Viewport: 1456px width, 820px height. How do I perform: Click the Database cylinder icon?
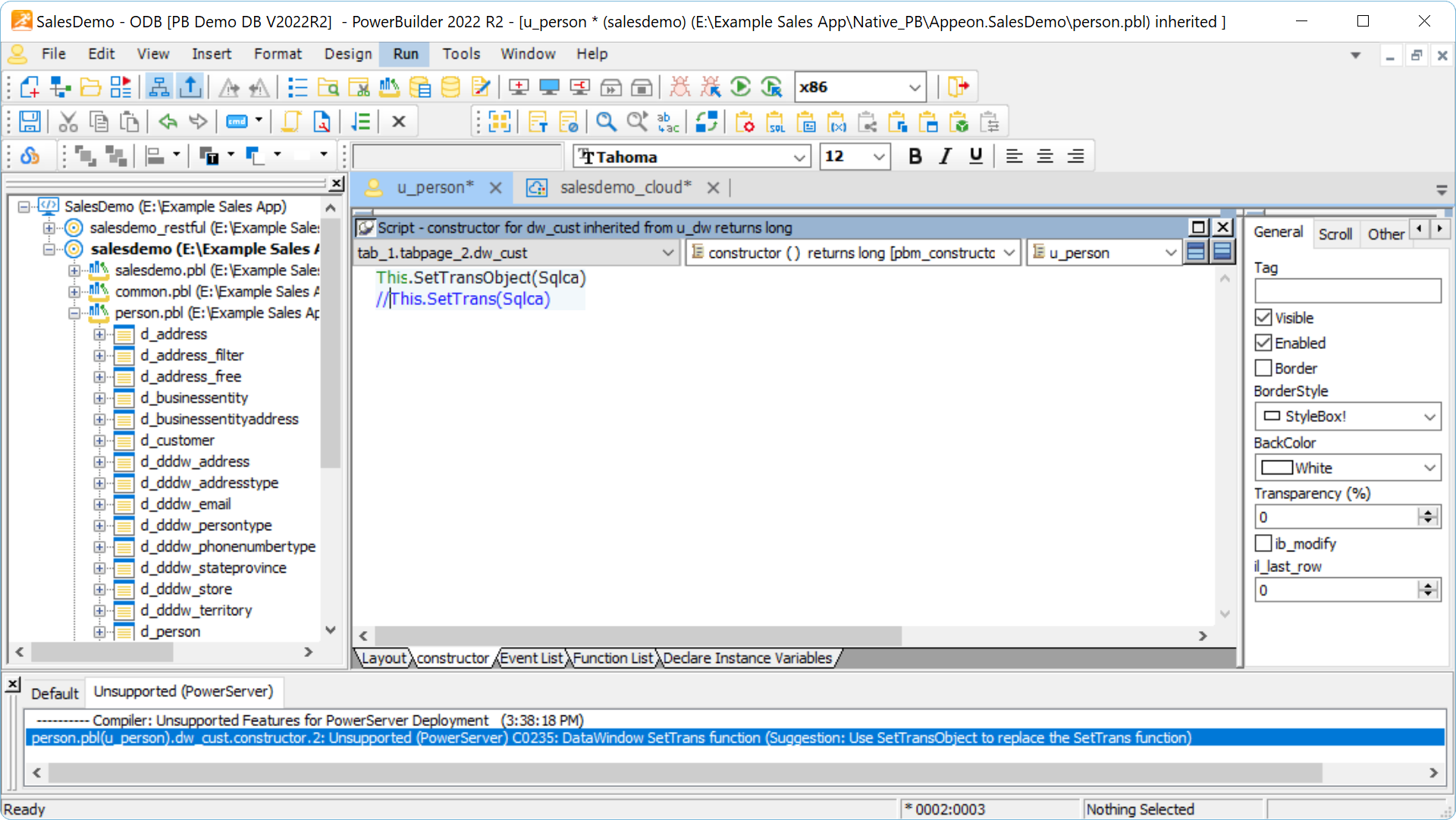(x=450, y=87)
